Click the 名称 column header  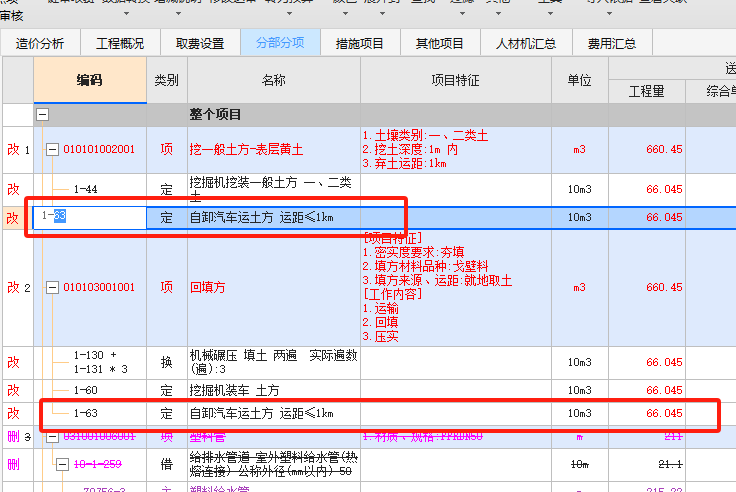274,80
